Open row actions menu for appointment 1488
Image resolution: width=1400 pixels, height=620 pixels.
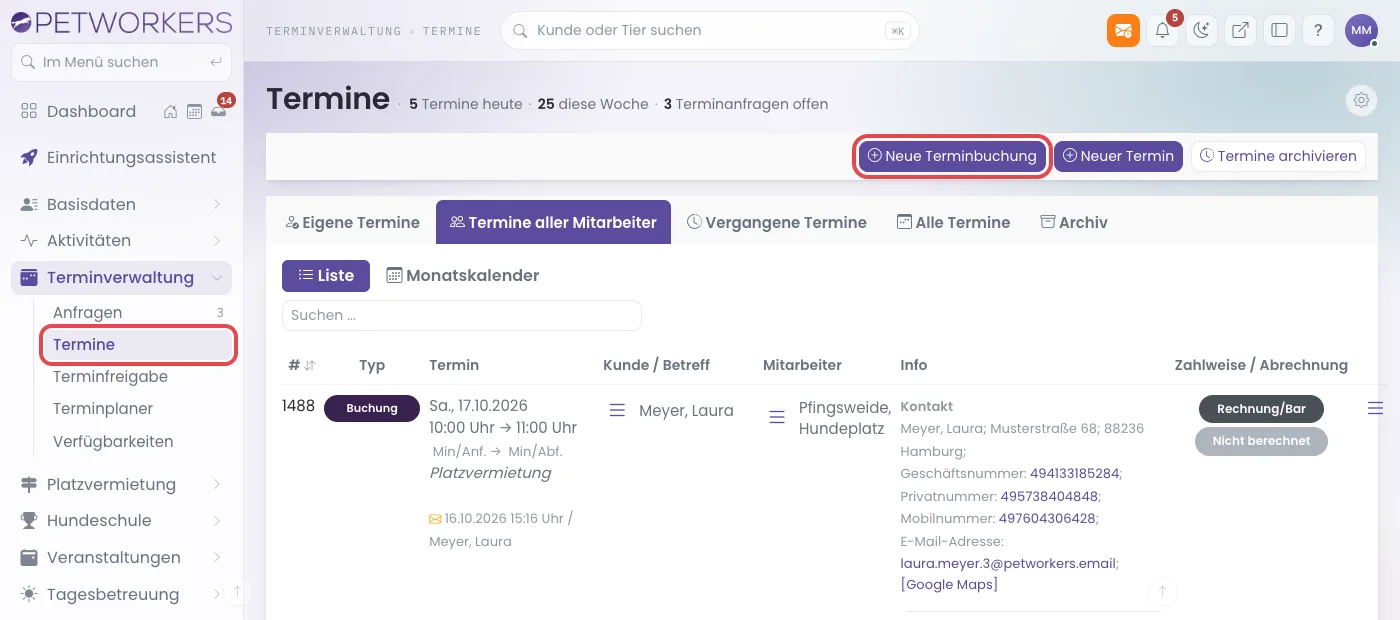[x=1376, y=407]
